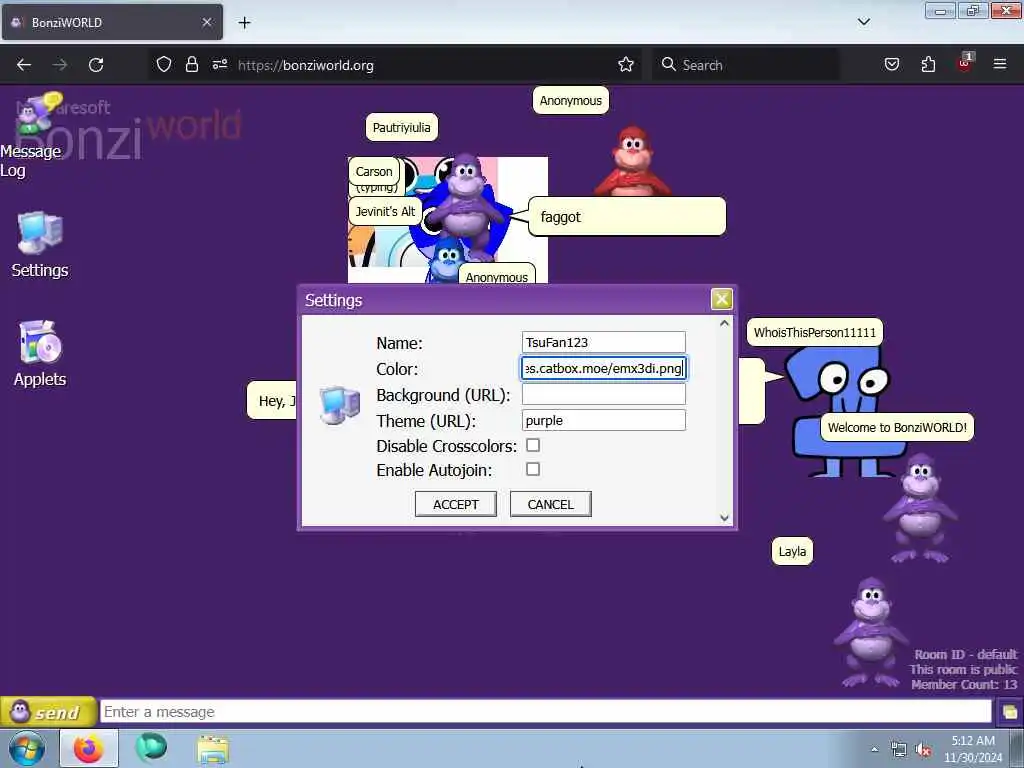This screenshot has height=768, width=1024.
Task: Click the yellow icon beside message box
Action: pyautogui.click(x=1010, y=712)
